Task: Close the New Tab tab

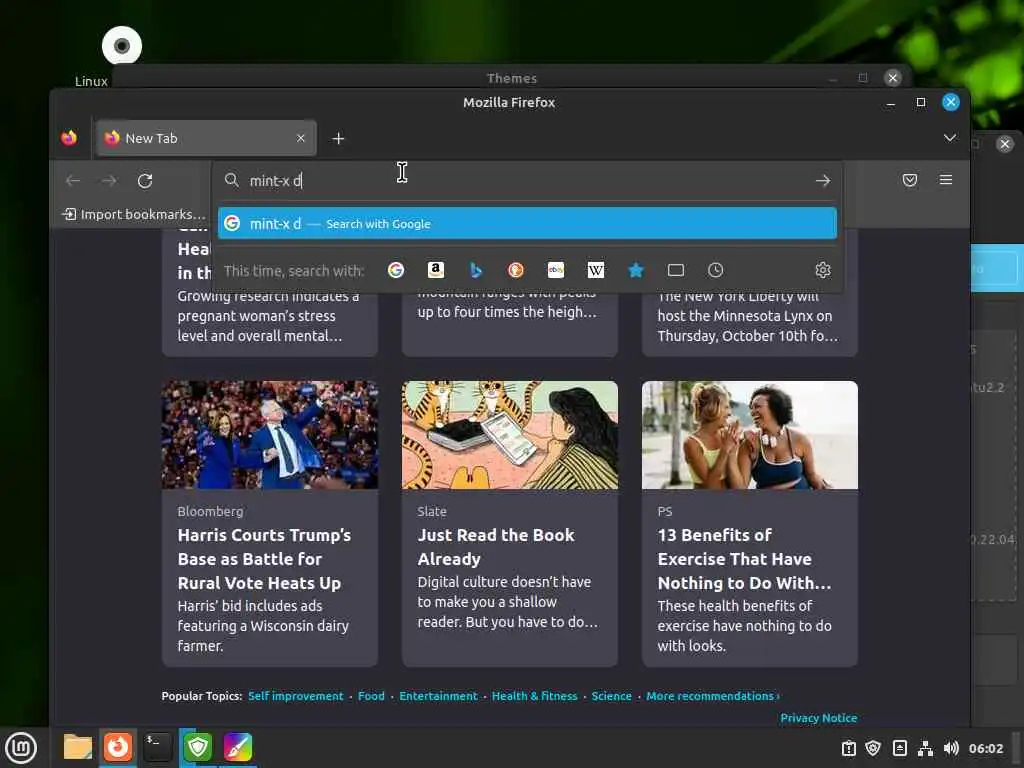Action: click(x=300, y=138)
